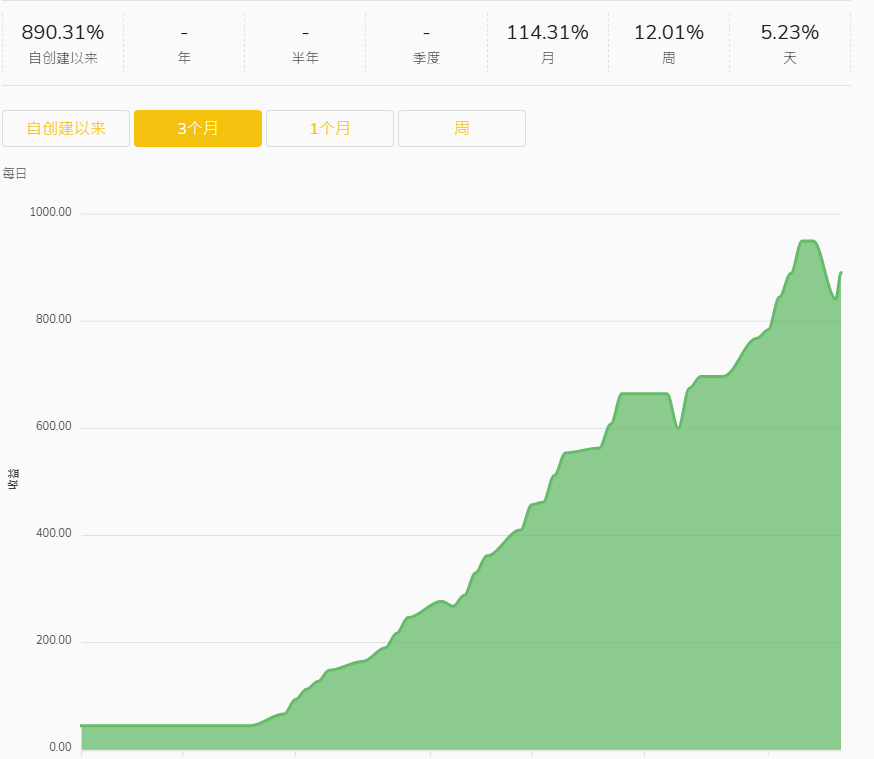
Task: Click the 800.00 y-axis label
Action: 54,319
